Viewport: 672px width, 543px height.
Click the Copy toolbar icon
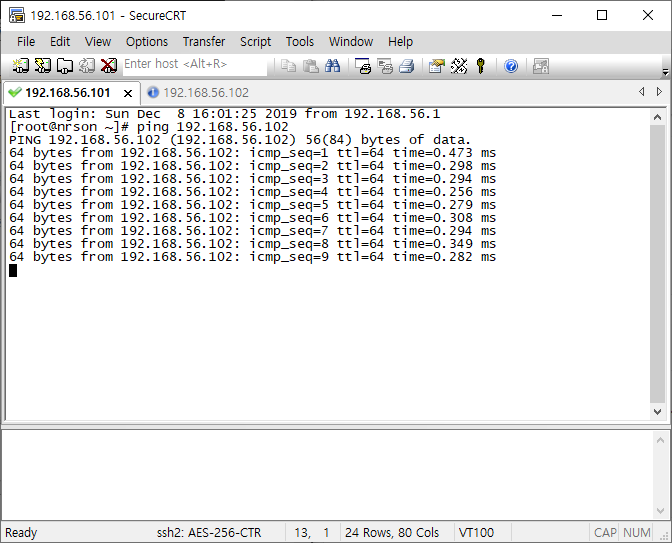click(288, 66)
